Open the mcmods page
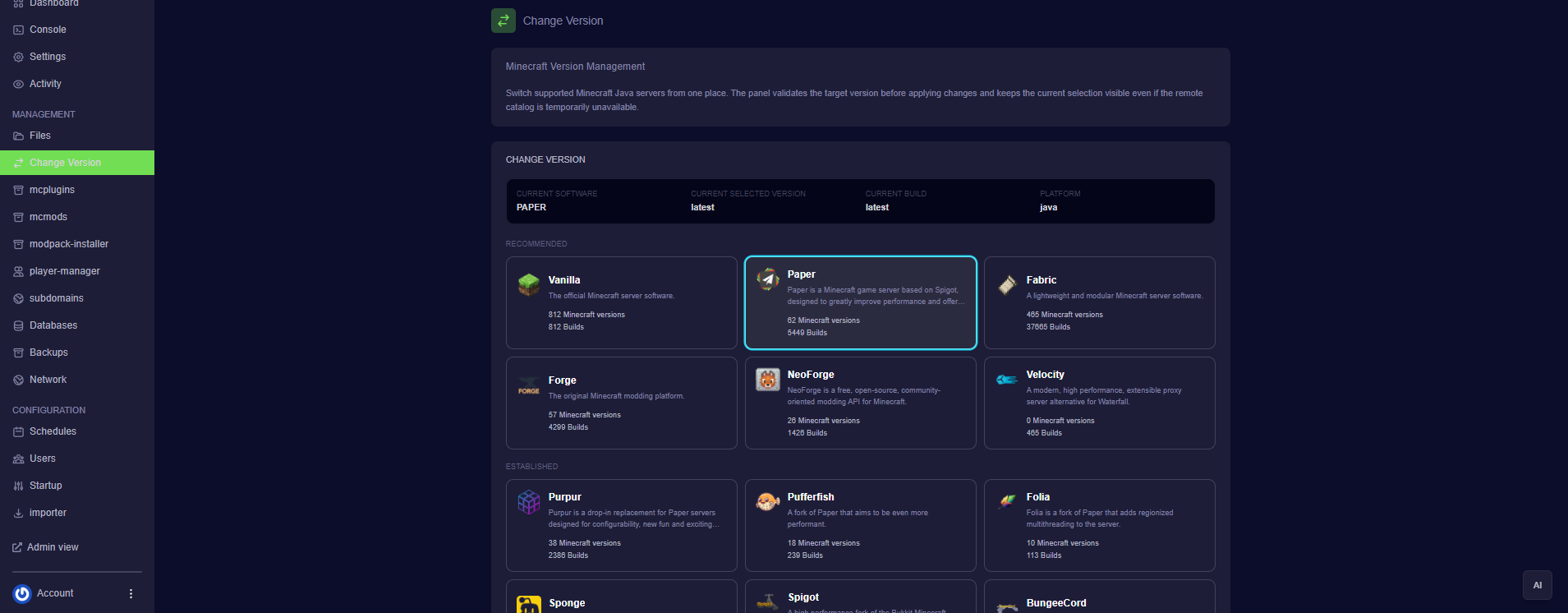Screen dimensions: 1568x613 coord(77,217)
